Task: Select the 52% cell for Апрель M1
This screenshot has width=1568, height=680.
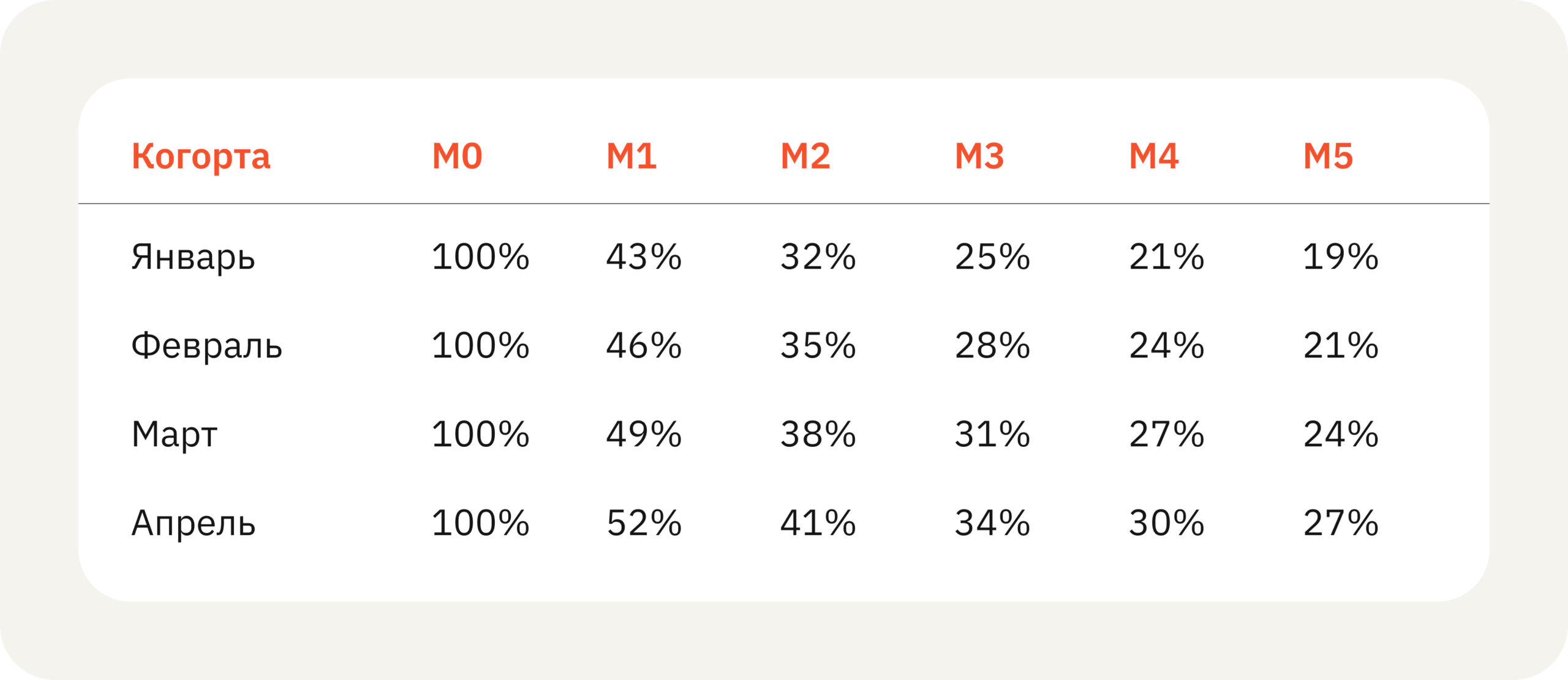Action: tap(644, 523)
